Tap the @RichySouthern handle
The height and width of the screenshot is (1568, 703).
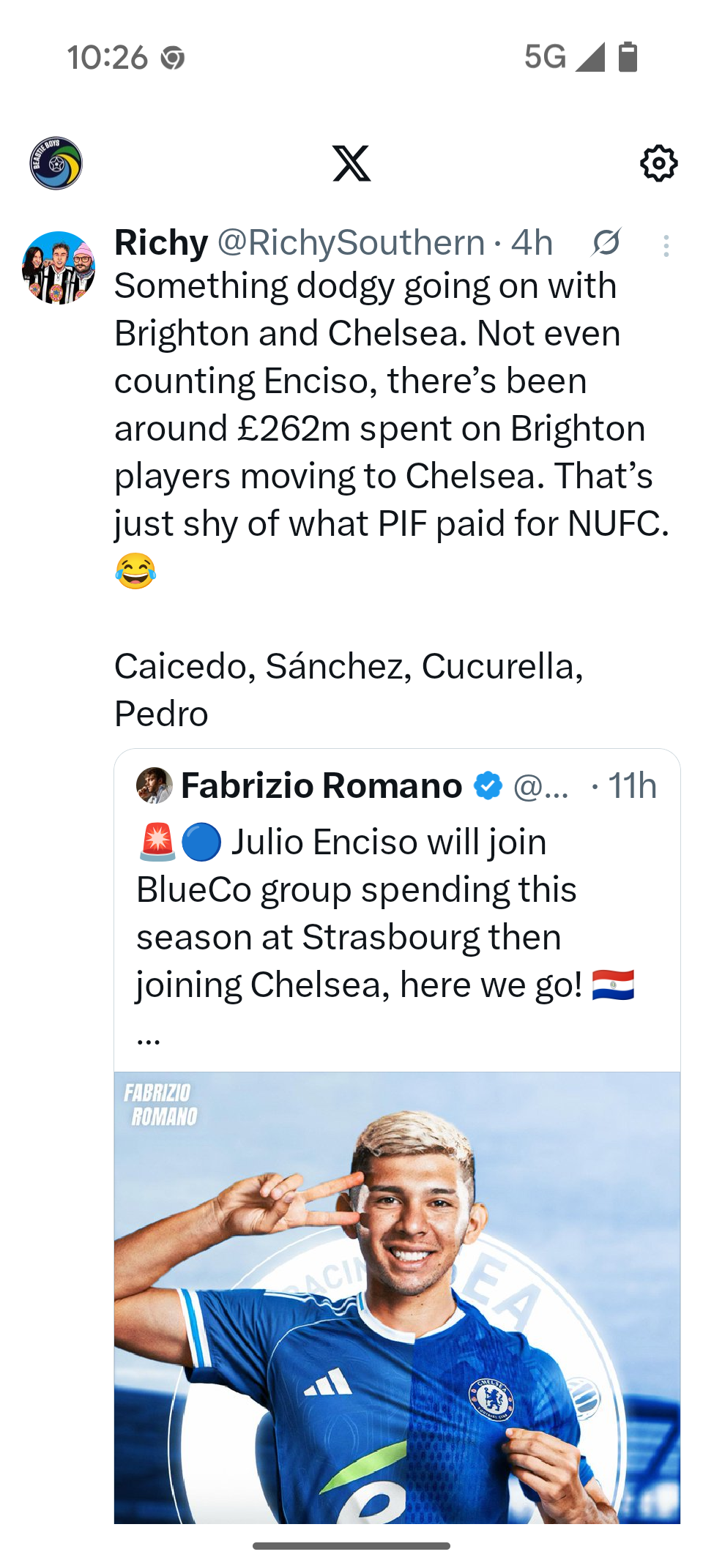(351, 243)
